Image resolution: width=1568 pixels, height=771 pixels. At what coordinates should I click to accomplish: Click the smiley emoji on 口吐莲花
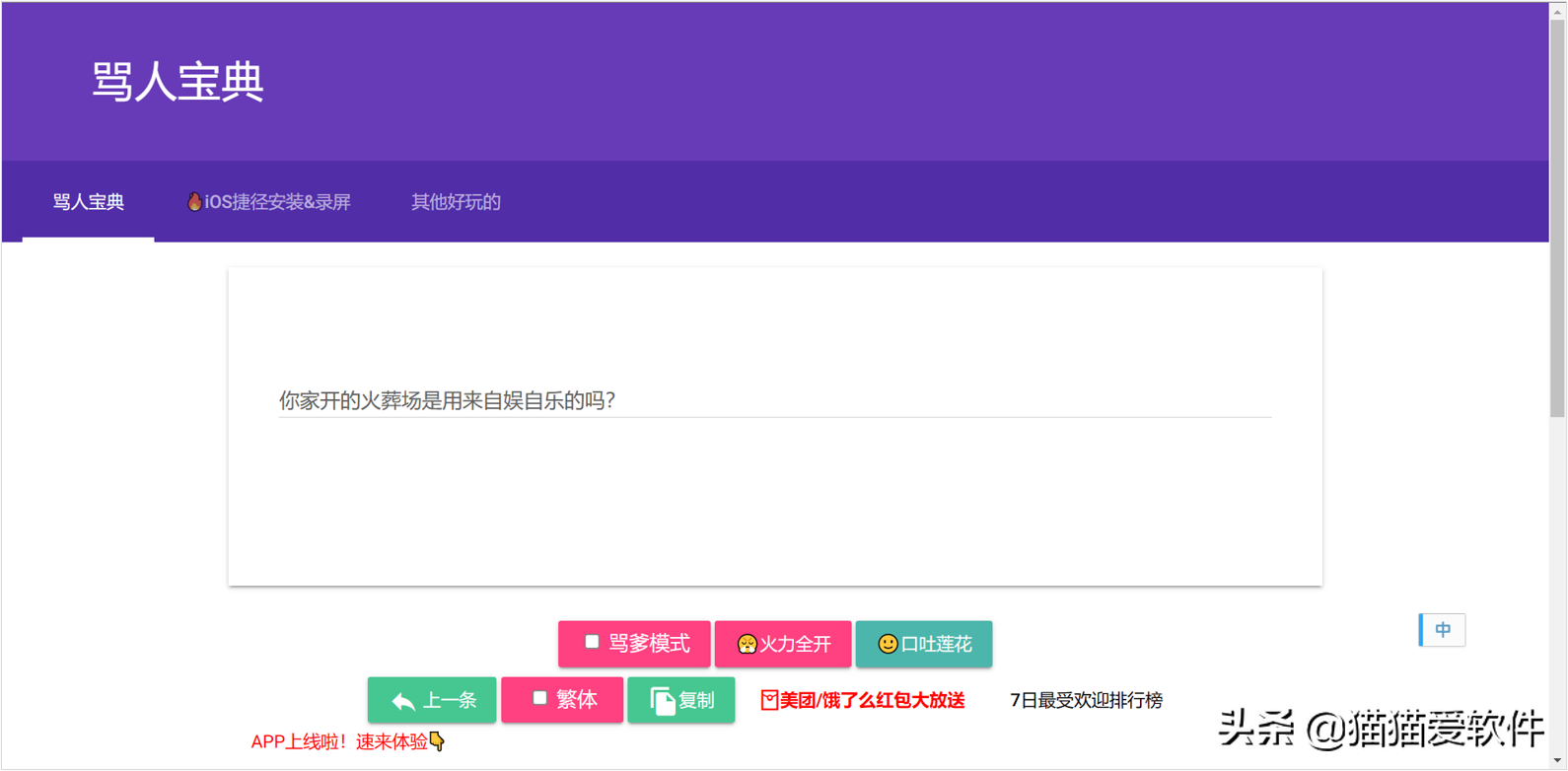[x=888, y=644]
